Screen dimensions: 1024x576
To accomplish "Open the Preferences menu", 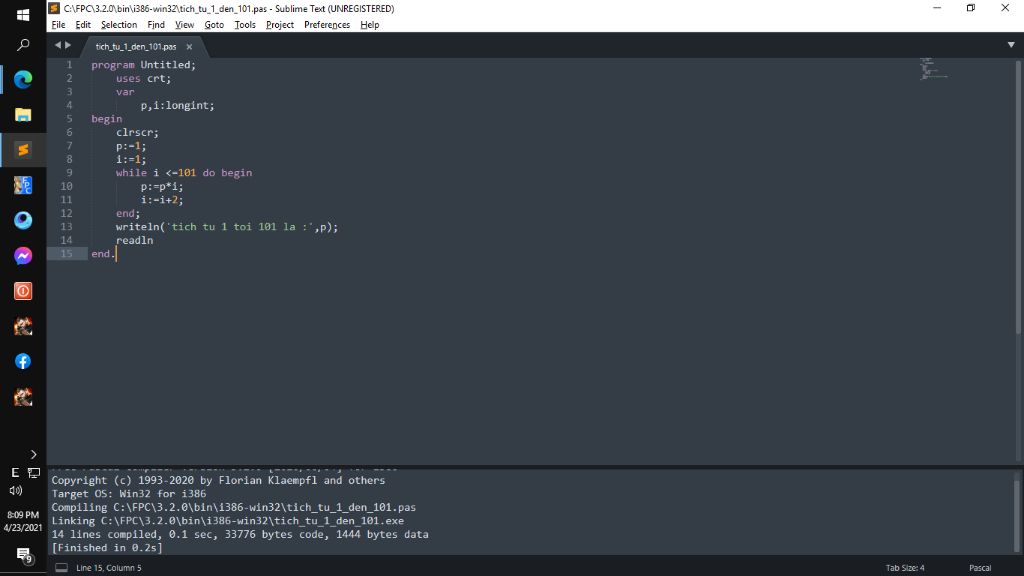I will (x=327, y=25).
